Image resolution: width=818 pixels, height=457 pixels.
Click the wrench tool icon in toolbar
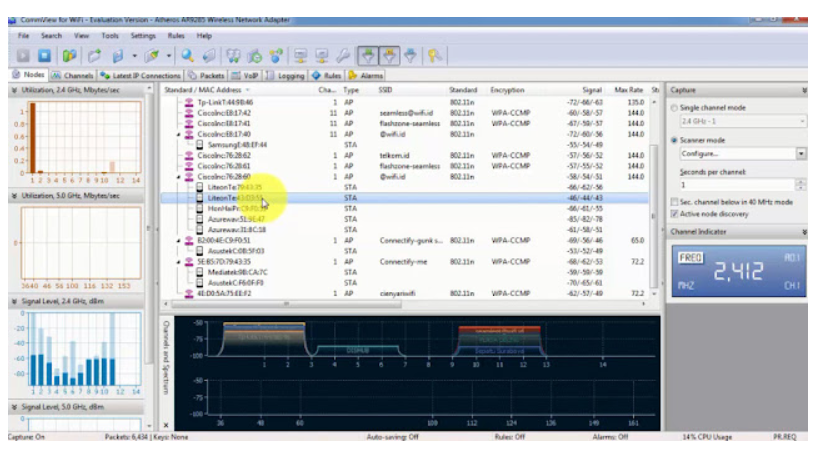[343, 55]
